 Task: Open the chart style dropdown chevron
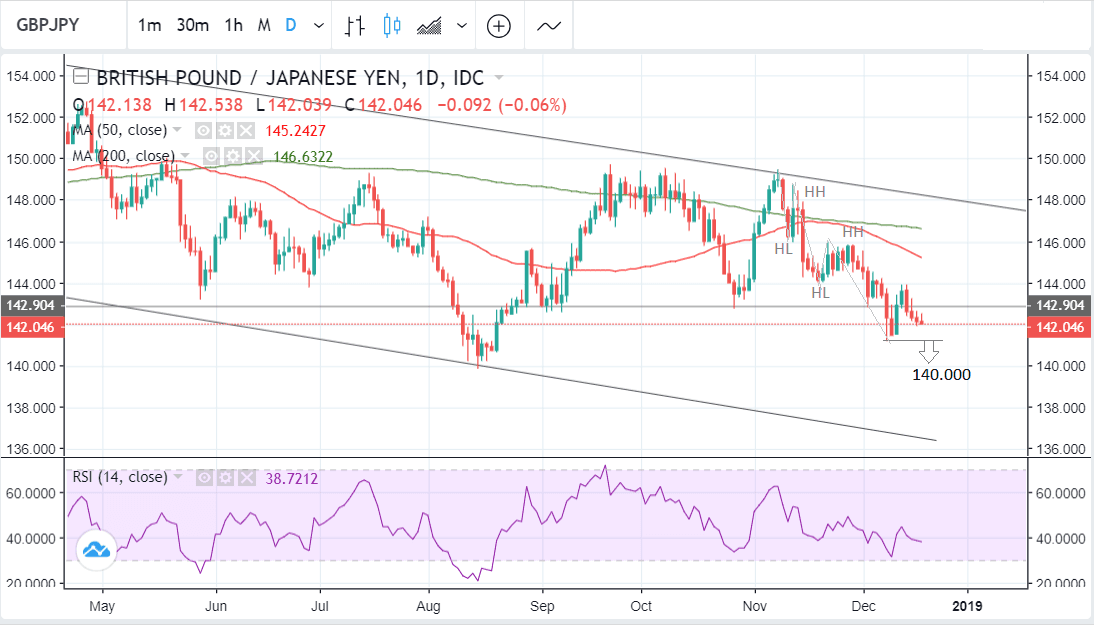[x=461, y=26]
